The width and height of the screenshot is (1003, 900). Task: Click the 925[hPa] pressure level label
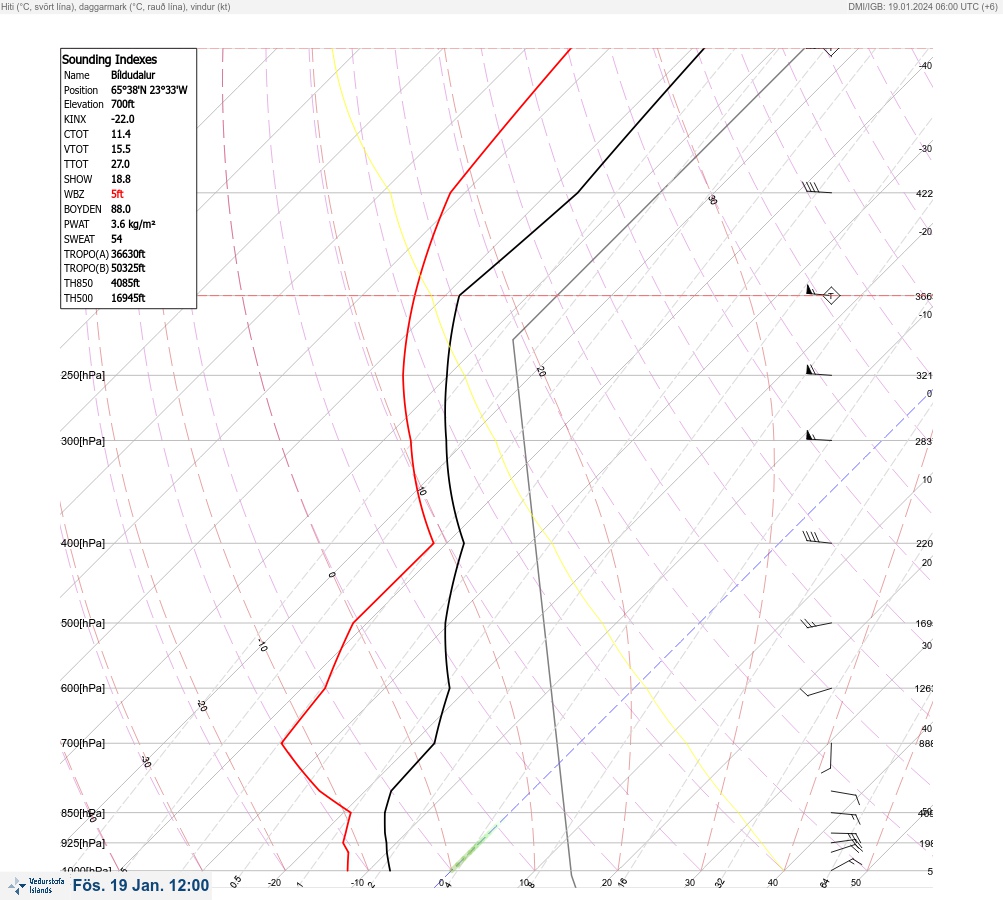tap(83, 843)
